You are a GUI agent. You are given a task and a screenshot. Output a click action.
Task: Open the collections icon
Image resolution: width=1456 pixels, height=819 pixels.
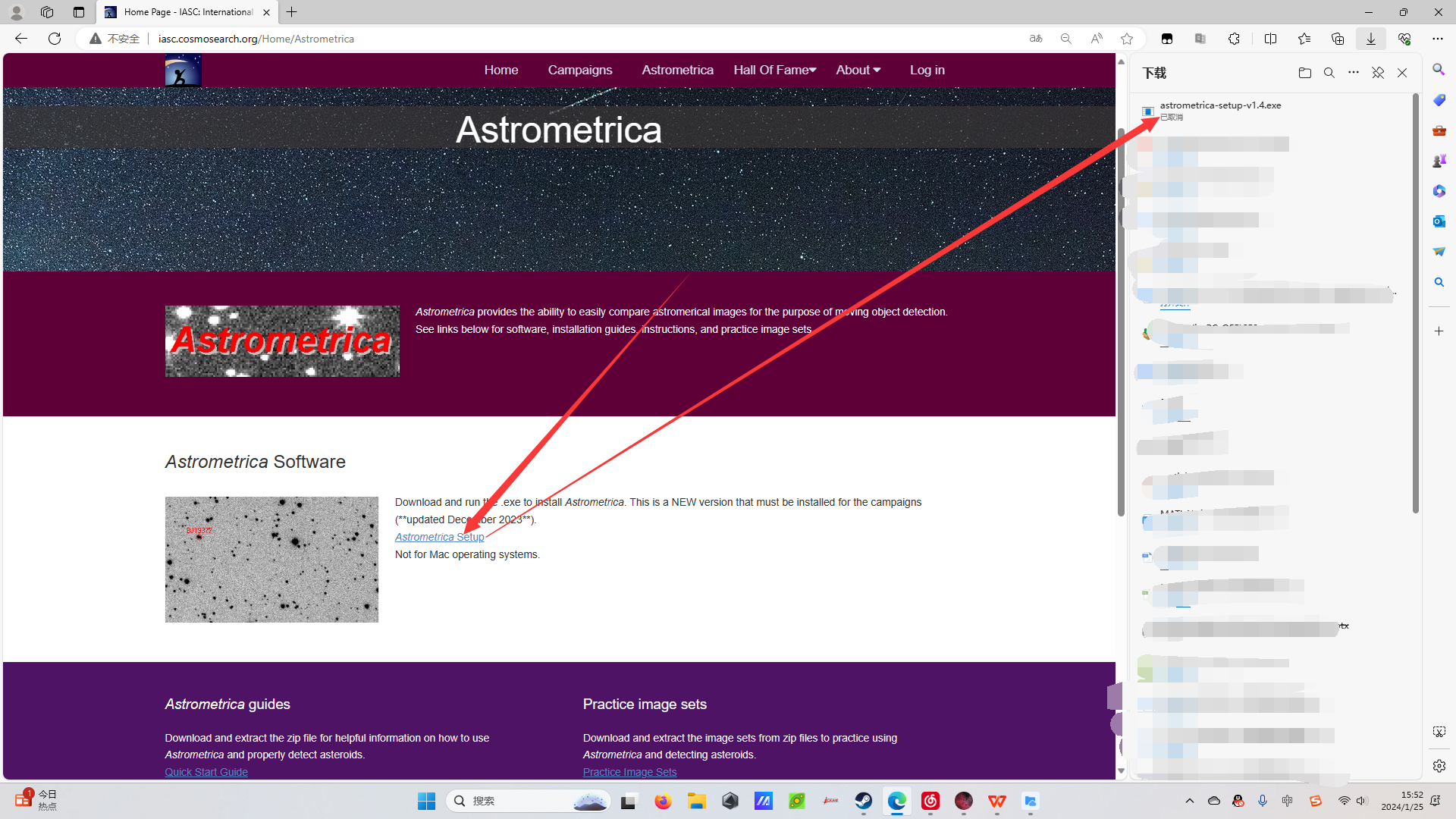tap(1338, 39)
